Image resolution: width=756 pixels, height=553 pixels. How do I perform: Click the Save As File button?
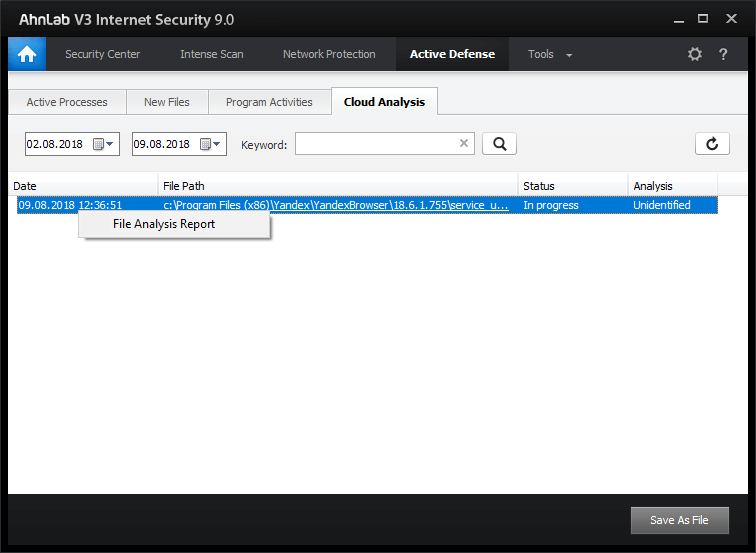(x=679, y=520)
